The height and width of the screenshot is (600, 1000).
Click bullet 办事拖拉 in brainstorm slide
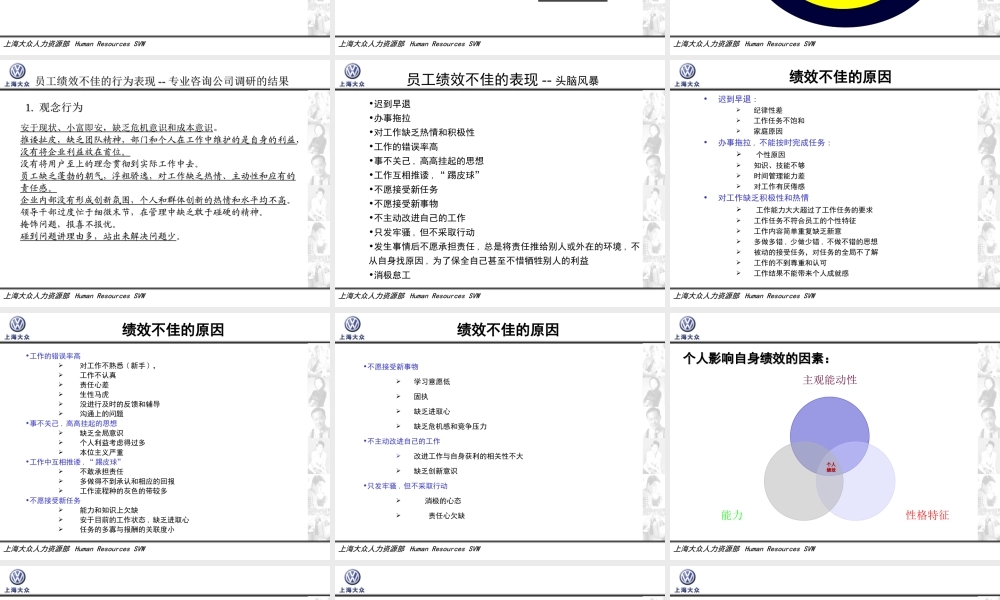(390, 118)
